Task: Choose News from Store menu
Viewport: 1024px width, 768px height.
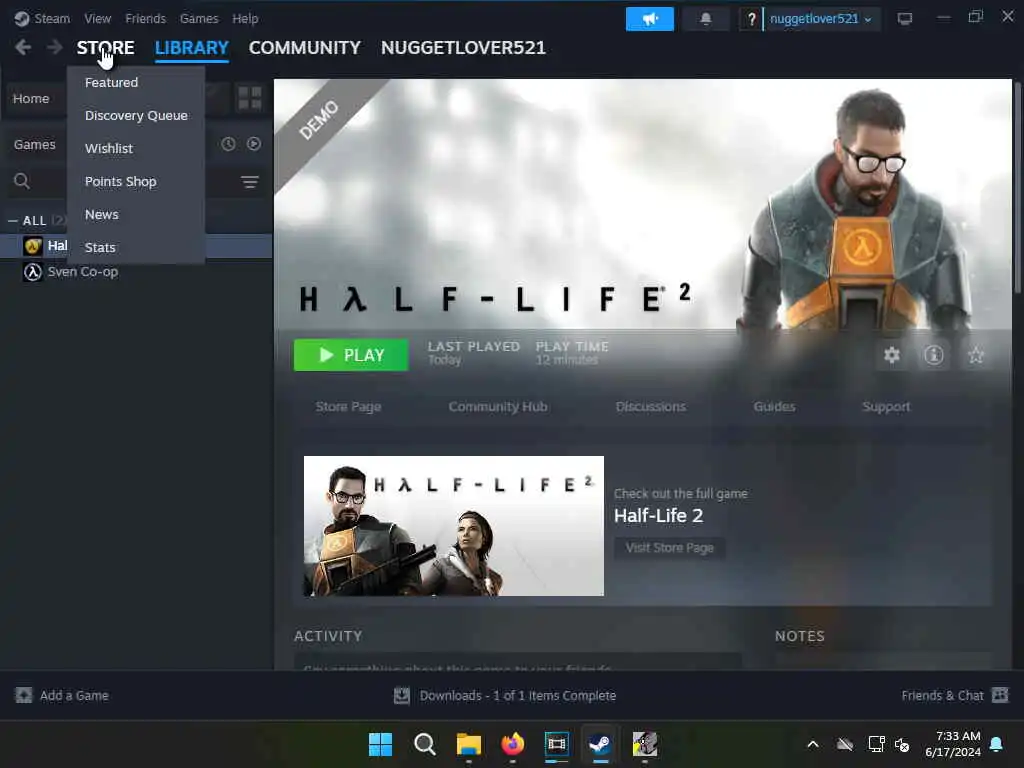Action: coord(101,214)
